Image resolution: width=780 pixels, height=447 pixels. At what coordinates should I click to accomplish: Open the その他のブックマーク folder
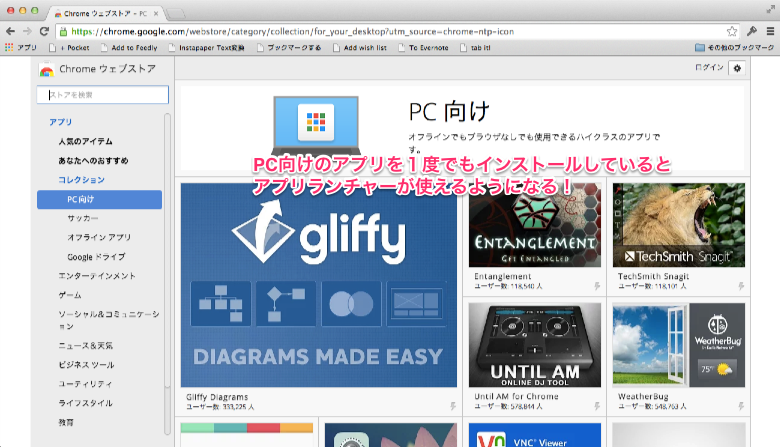point(734,48)
